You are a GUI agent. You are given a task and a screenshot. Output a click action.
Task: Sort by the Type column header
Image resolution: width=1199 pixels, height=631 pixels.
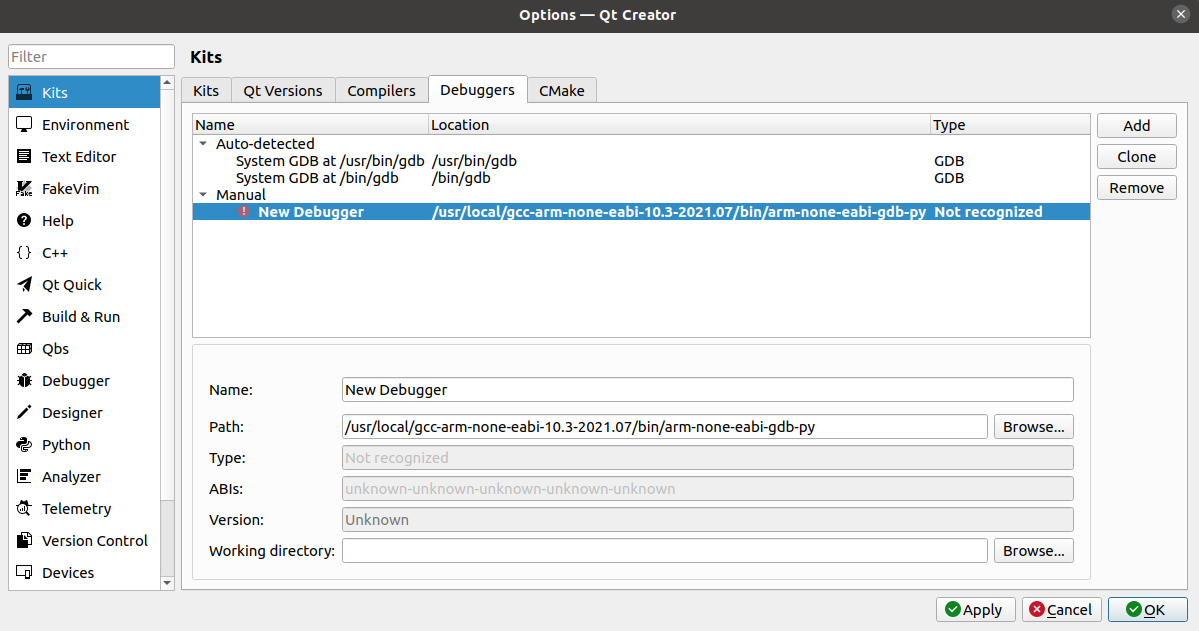[1010, 125]
